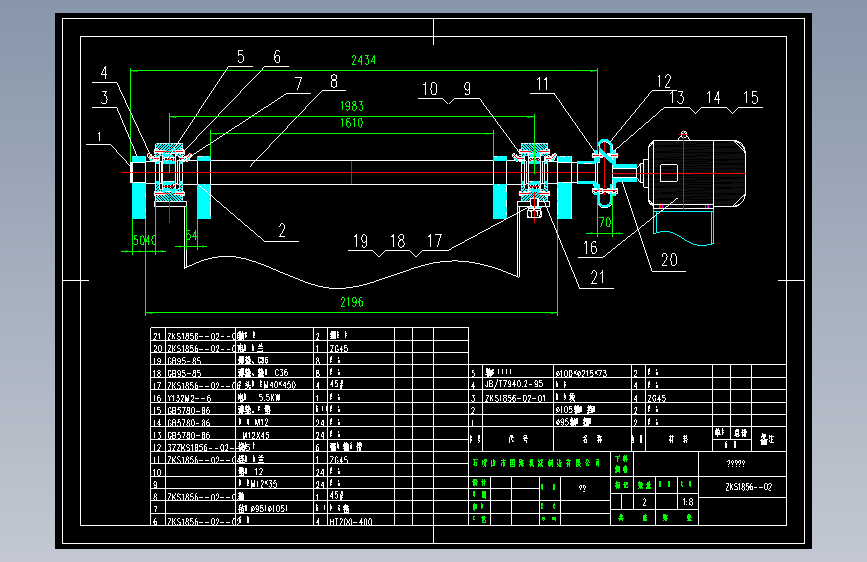Pick the 5.5KW motor power cell
867x562 pixels.
270,398
